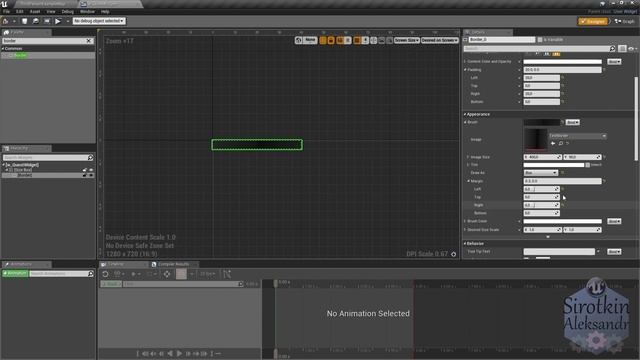Collapse the Common palette category
The width and height of the screenshot is (640, 360).
pyautogui.click(x=3, y=49)
